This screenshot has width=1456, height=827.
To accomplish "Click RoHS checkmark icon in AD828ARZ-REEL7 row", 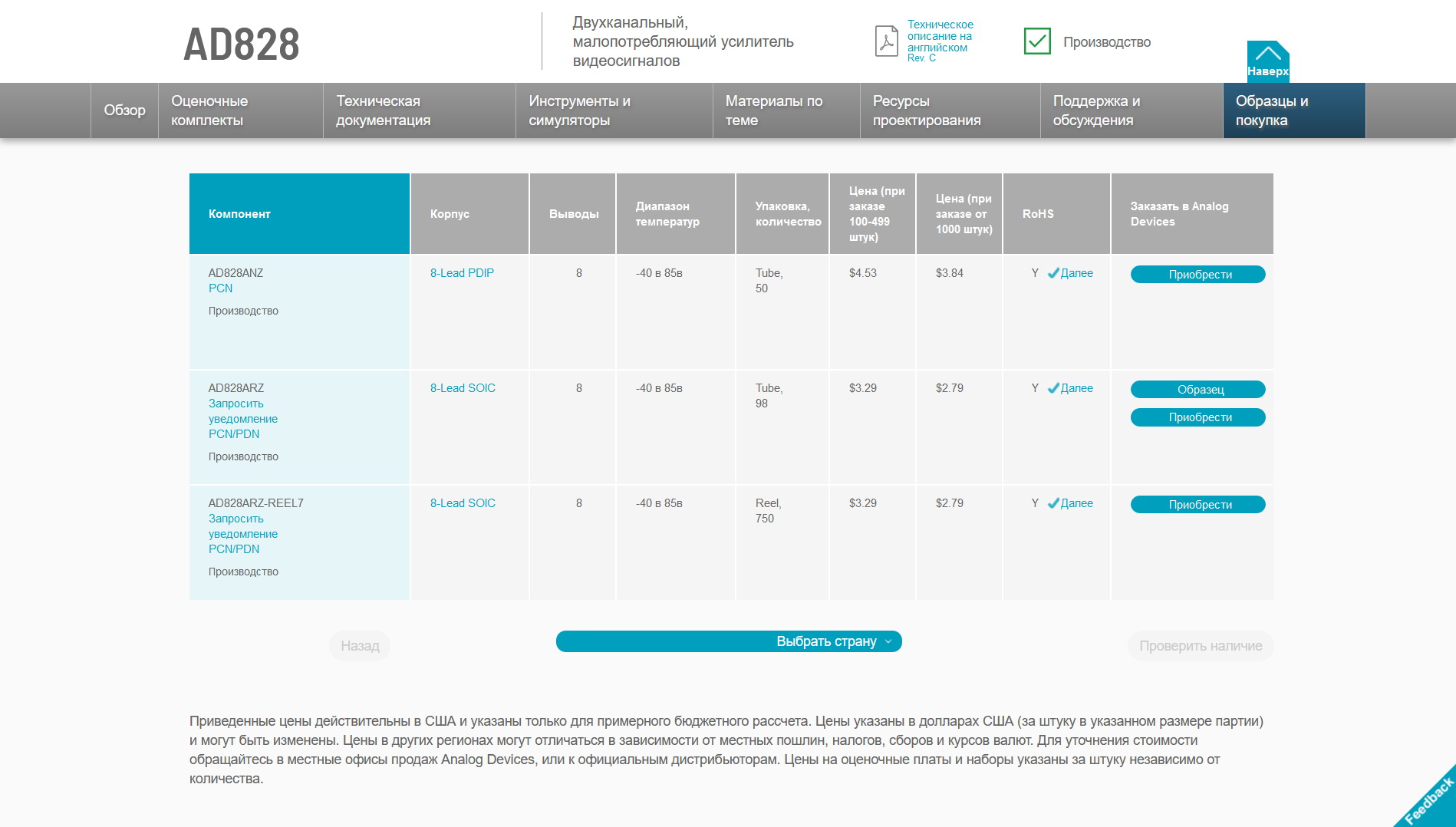I will (x=1053, y=503).
